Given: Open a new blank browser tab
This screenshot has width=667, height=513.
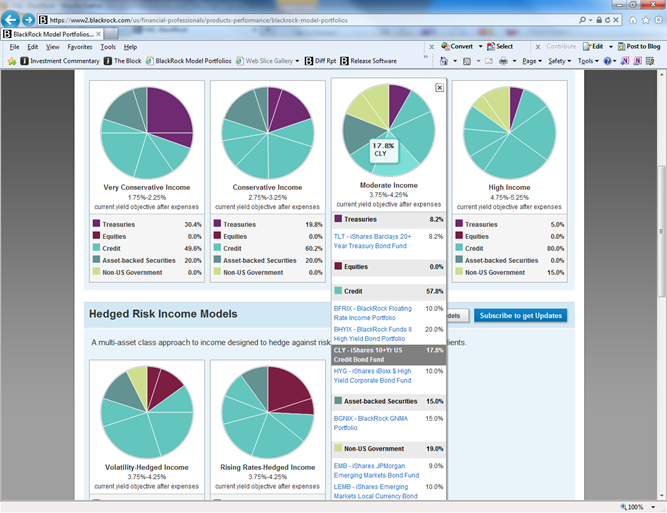Looking at the screenshot, I should click(x=111, y=34).
